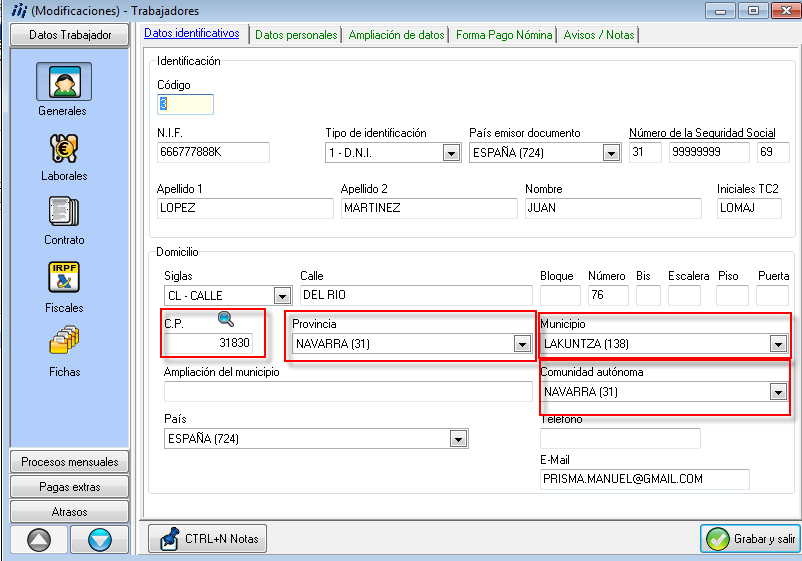This screenshot has width=802, height=561.
Task: Go to next worker with down arrow
Action: tap(99, 540)
